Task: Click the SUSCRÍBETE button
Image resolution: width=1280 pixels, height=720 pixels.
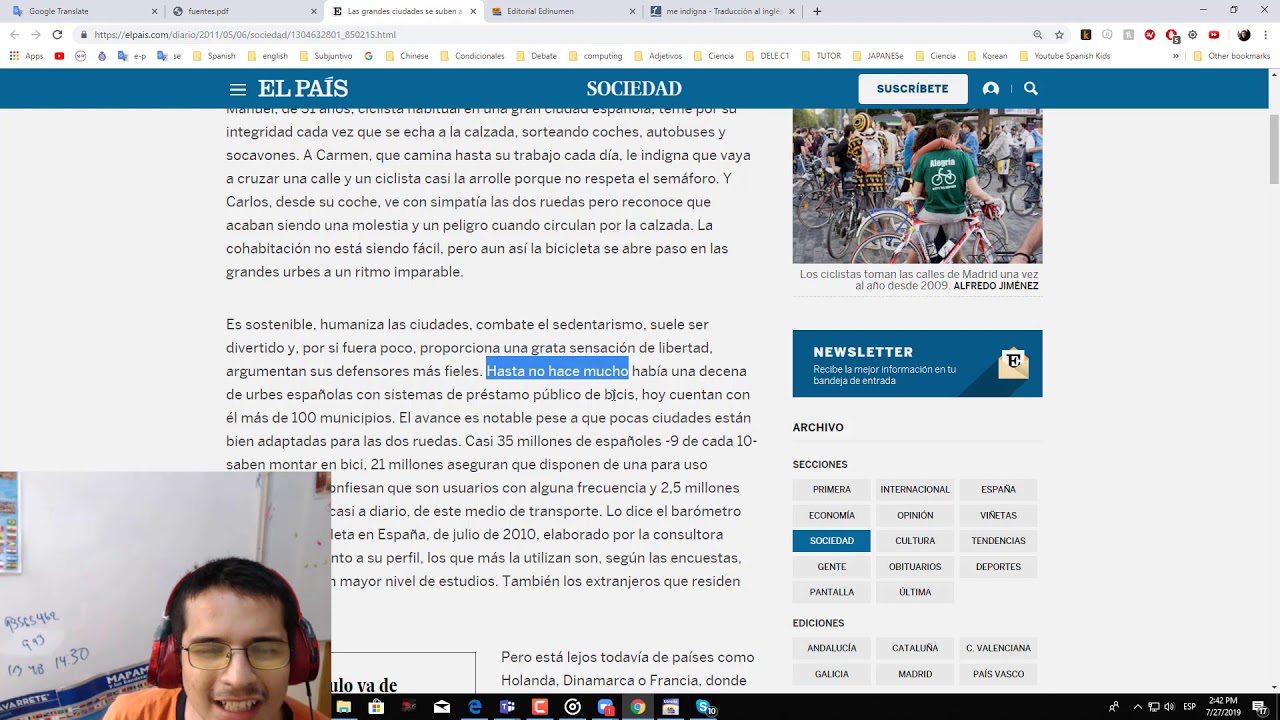Action: 912,89
